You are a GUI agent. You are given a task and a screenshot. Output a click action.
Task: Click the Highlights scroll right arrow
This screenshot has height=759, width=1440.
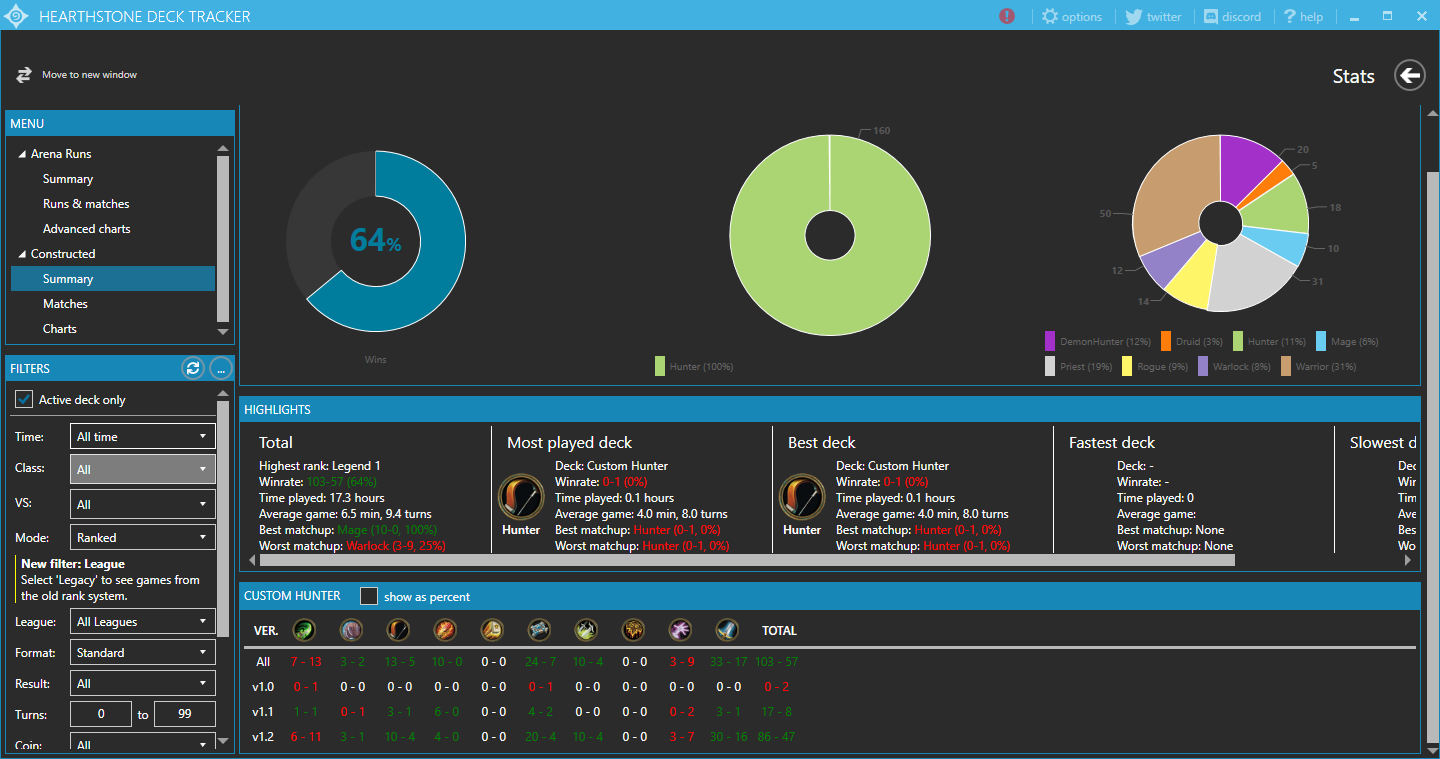(x=1410, y=560)
